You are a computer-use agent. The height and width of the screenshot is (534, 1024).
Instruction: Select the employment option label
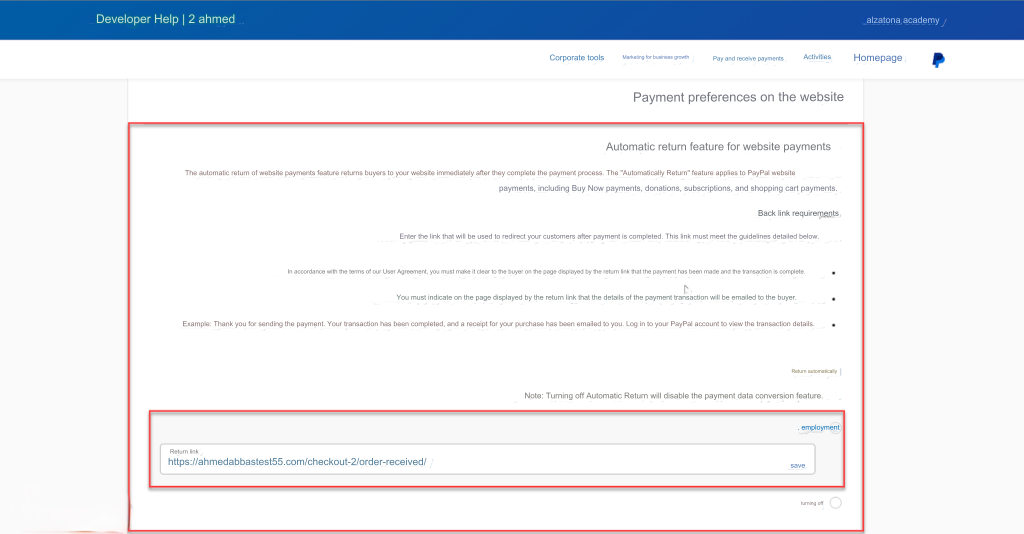[x=820, y=428]
